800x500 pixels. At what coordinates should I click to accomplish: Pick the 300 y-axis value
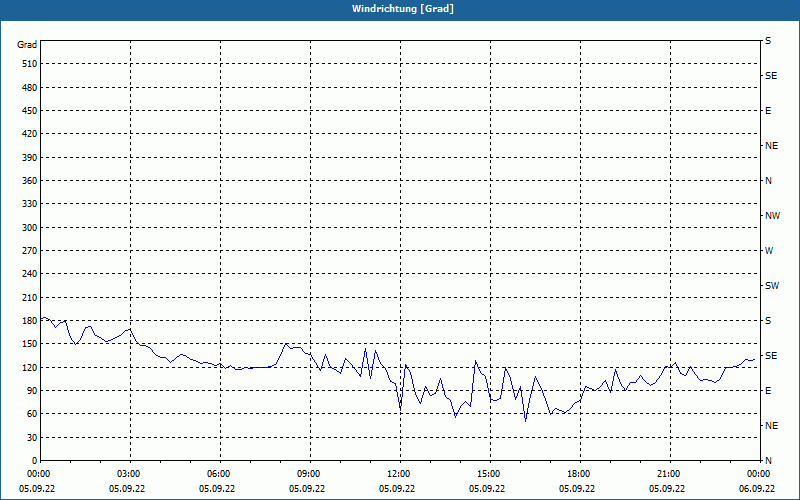[30, 227]
